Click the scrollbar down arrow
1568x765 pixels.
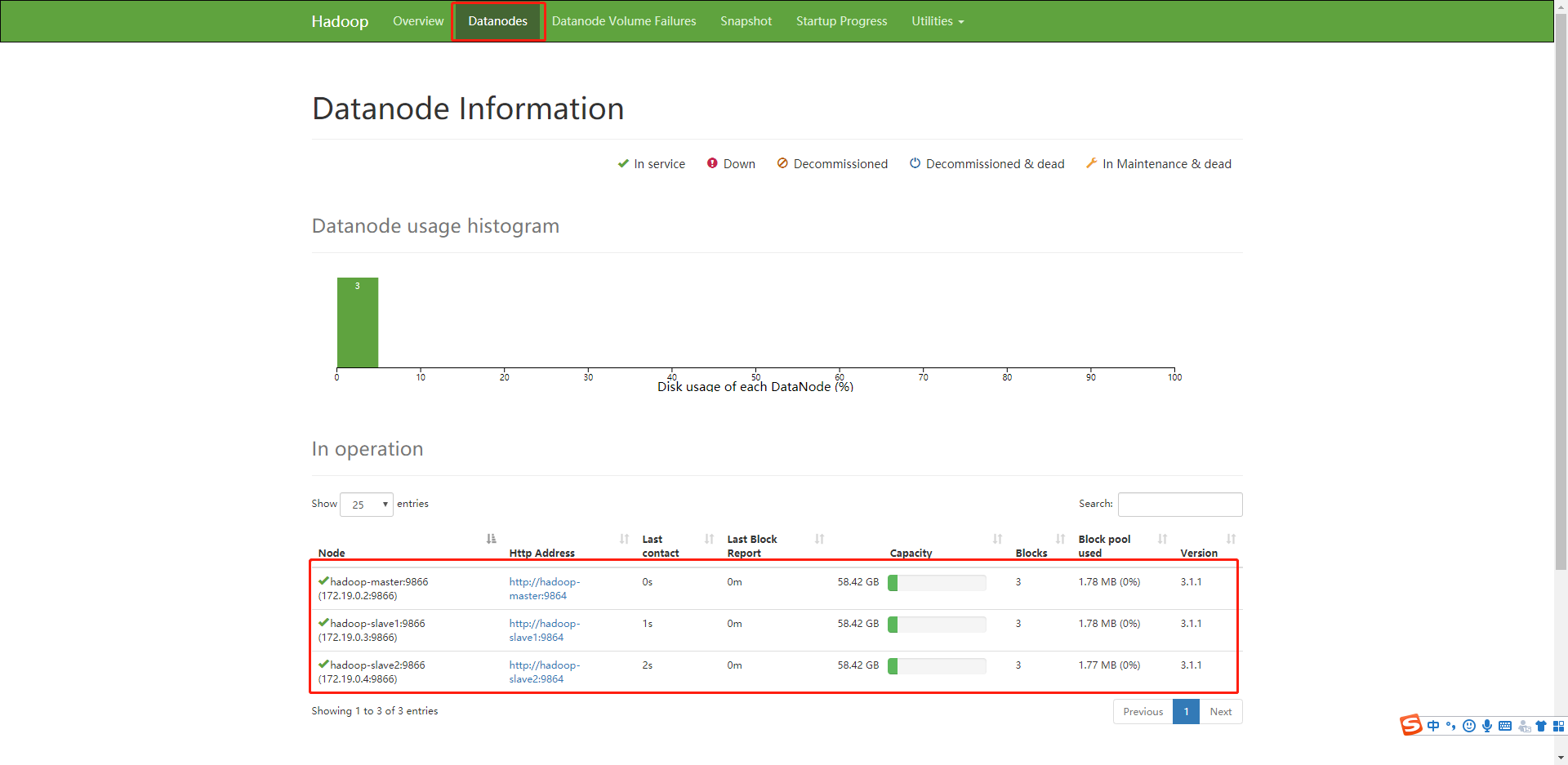point(1561,758)
